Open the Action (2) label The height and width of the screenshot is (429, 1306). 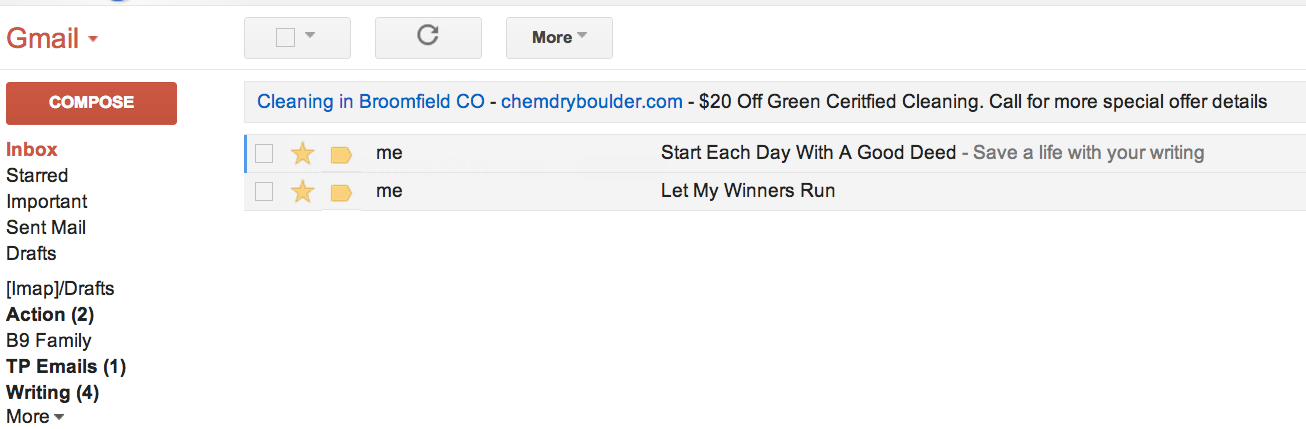pyautogui.click(x=50, y=315)
